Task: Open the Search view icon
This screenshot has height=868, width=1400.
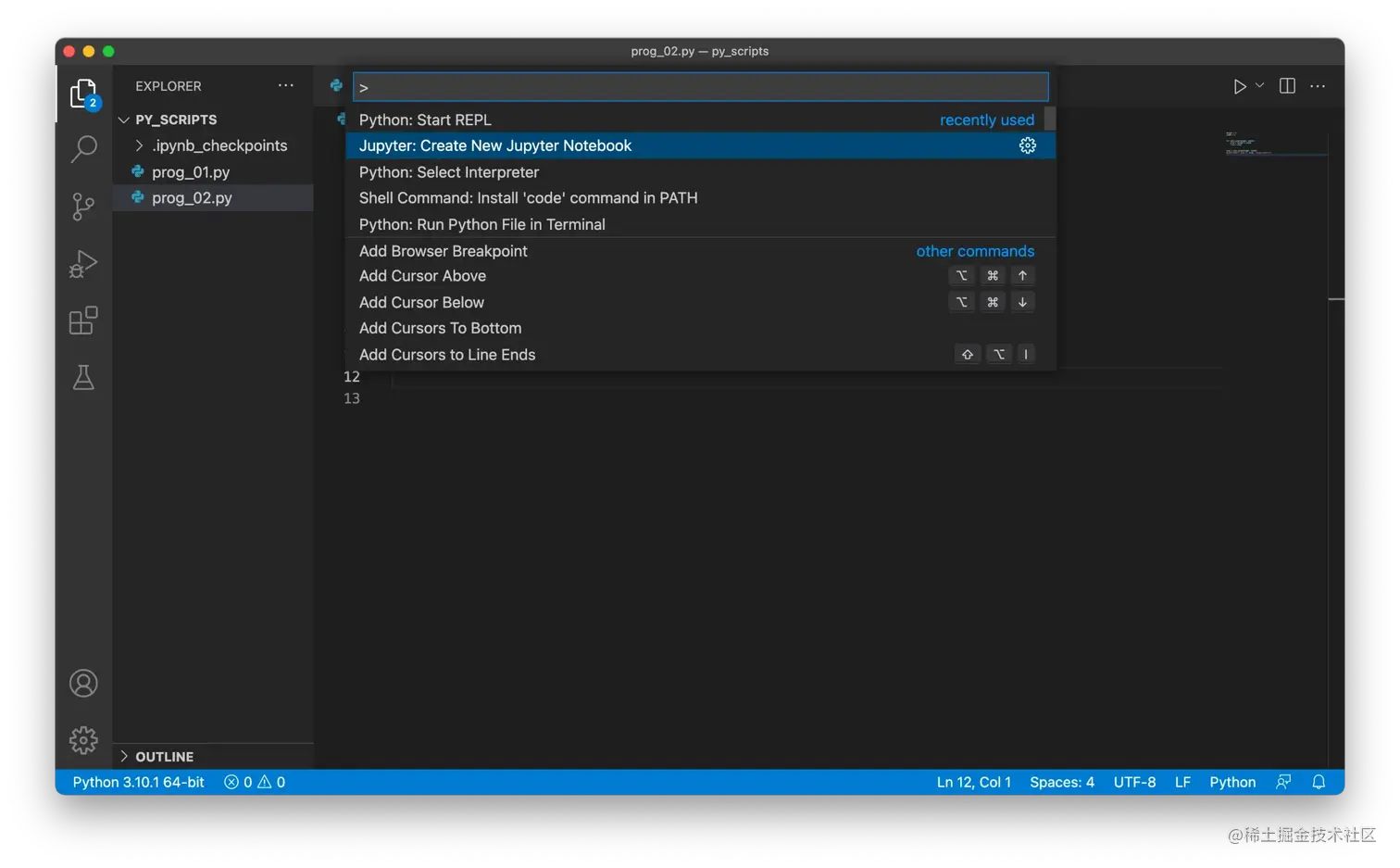Action: point(83,149)
